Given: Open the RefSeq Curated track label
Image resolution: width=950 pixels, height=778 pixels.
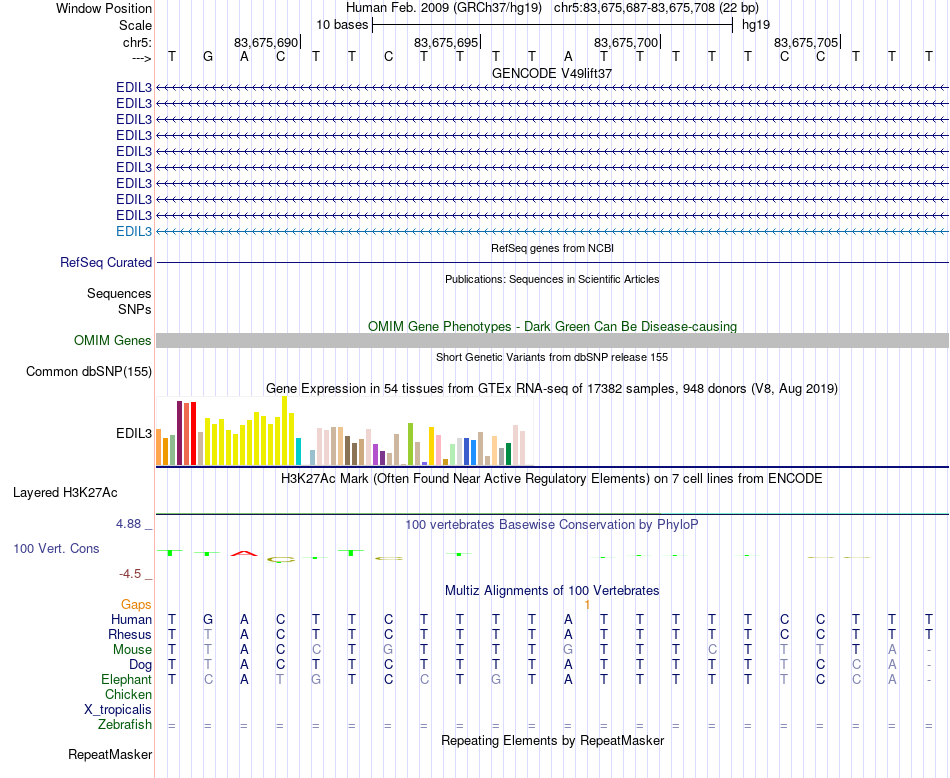Looking at the screenshot, I should (106, 262).
